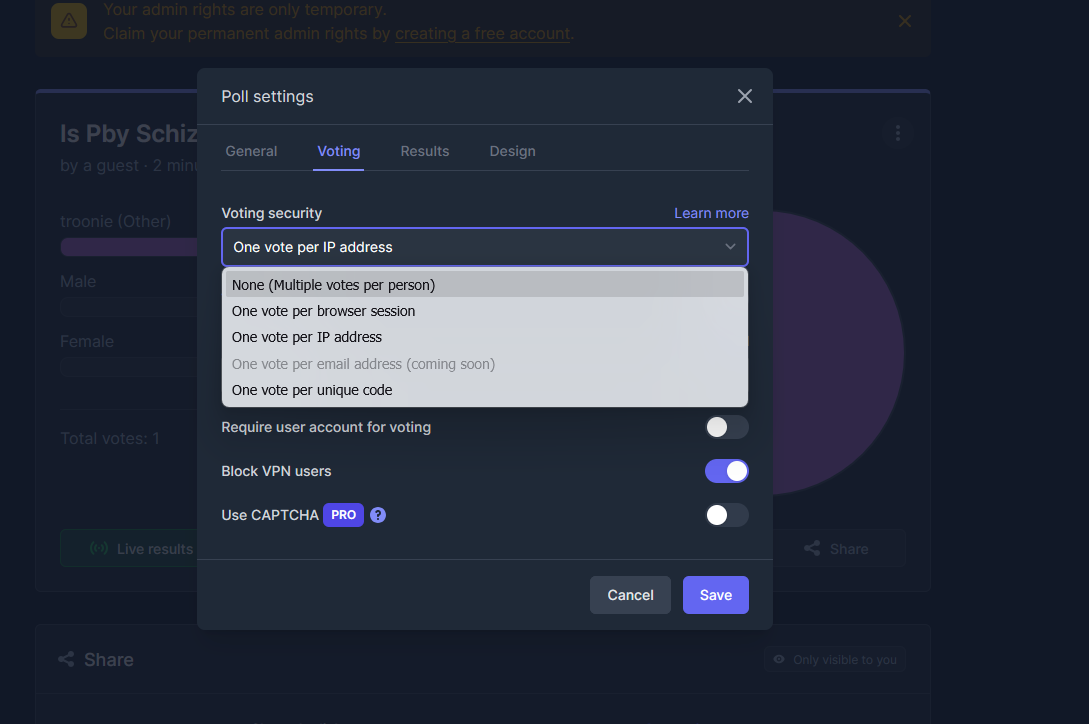Click the Live results broadcast icon
Image resolution: width=1089 pixels, height=724 pixels.
[99, 548]
